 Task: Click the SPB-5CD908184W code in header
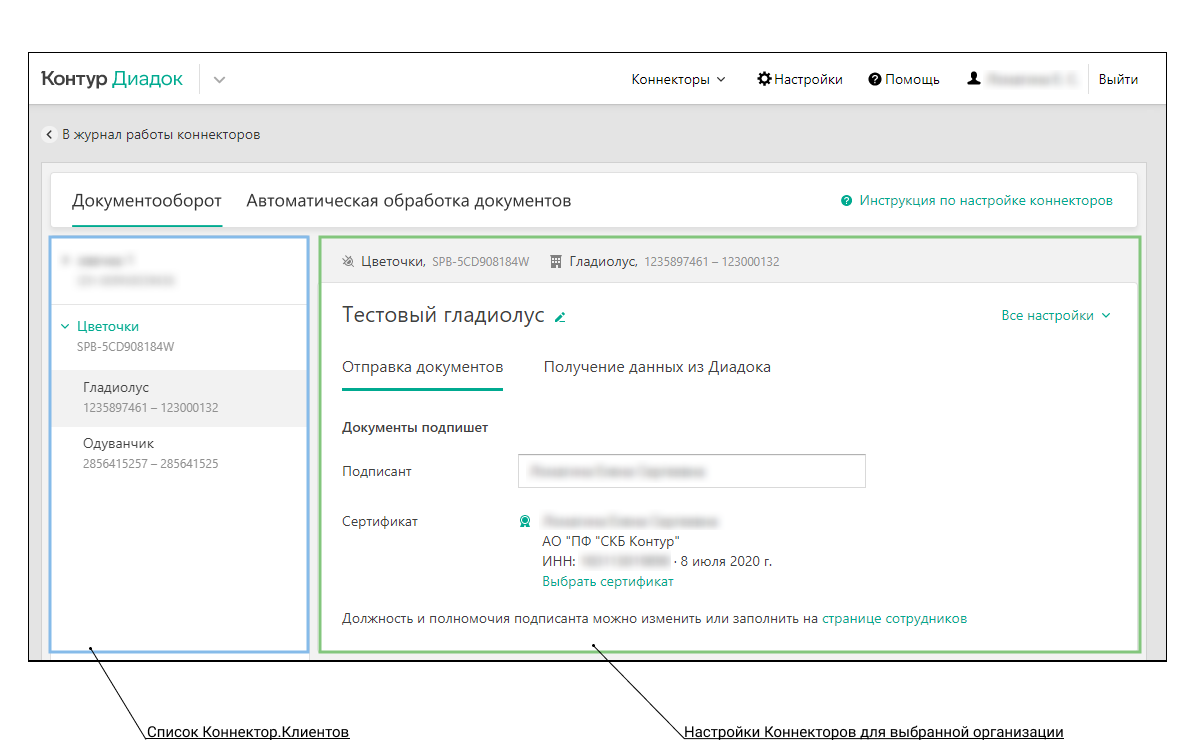480,262
